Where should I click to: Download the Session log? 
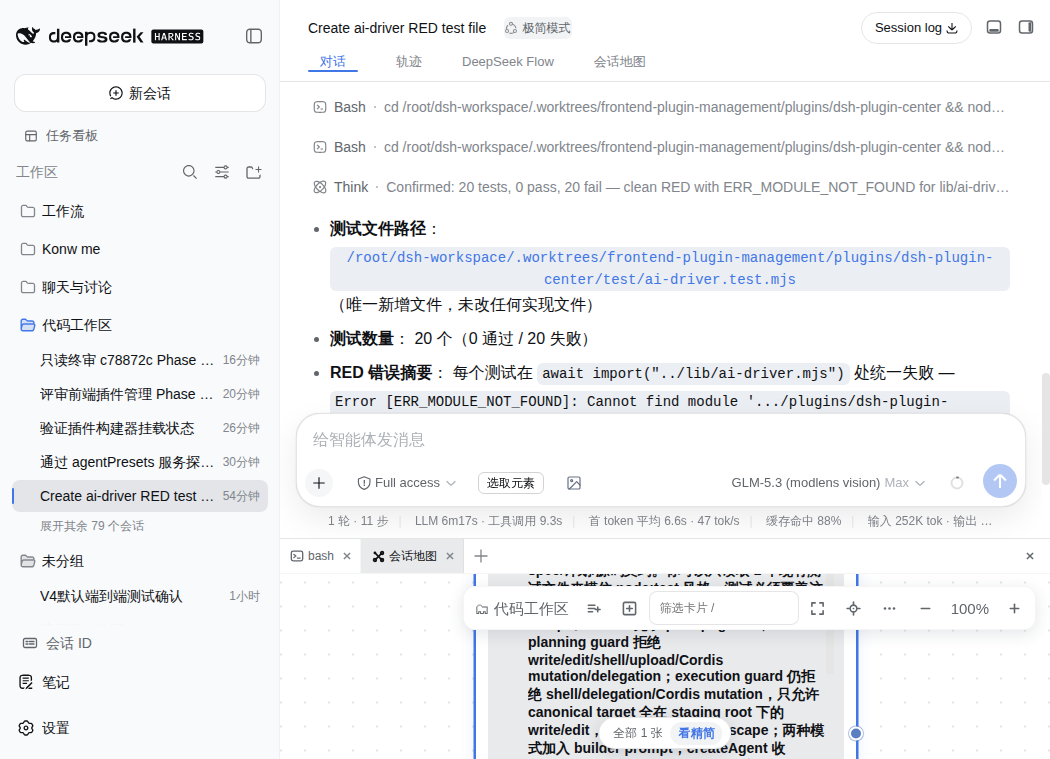tap(915, 28)
